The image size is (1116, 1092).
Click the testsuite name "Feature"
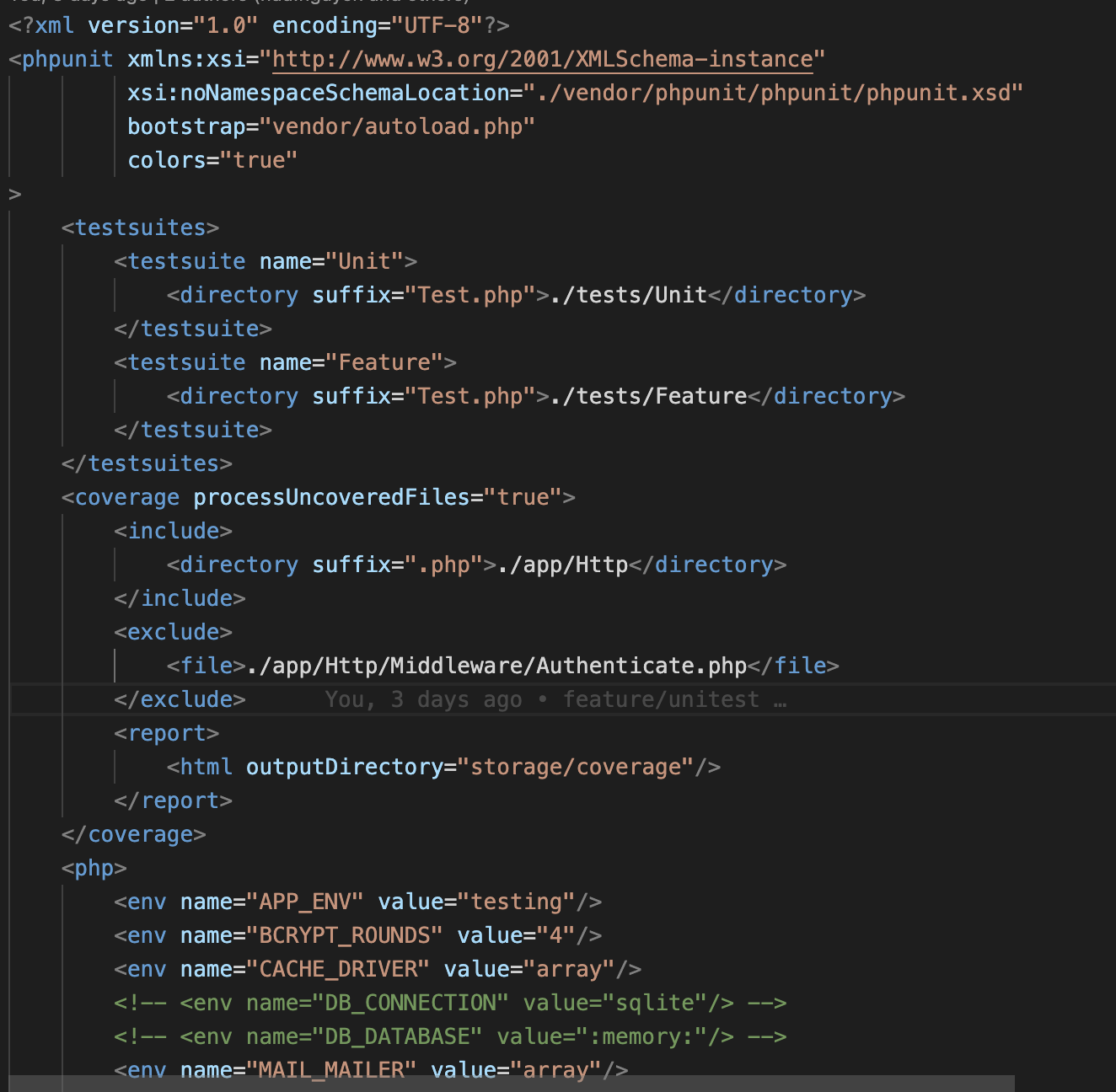click(384, 363)
